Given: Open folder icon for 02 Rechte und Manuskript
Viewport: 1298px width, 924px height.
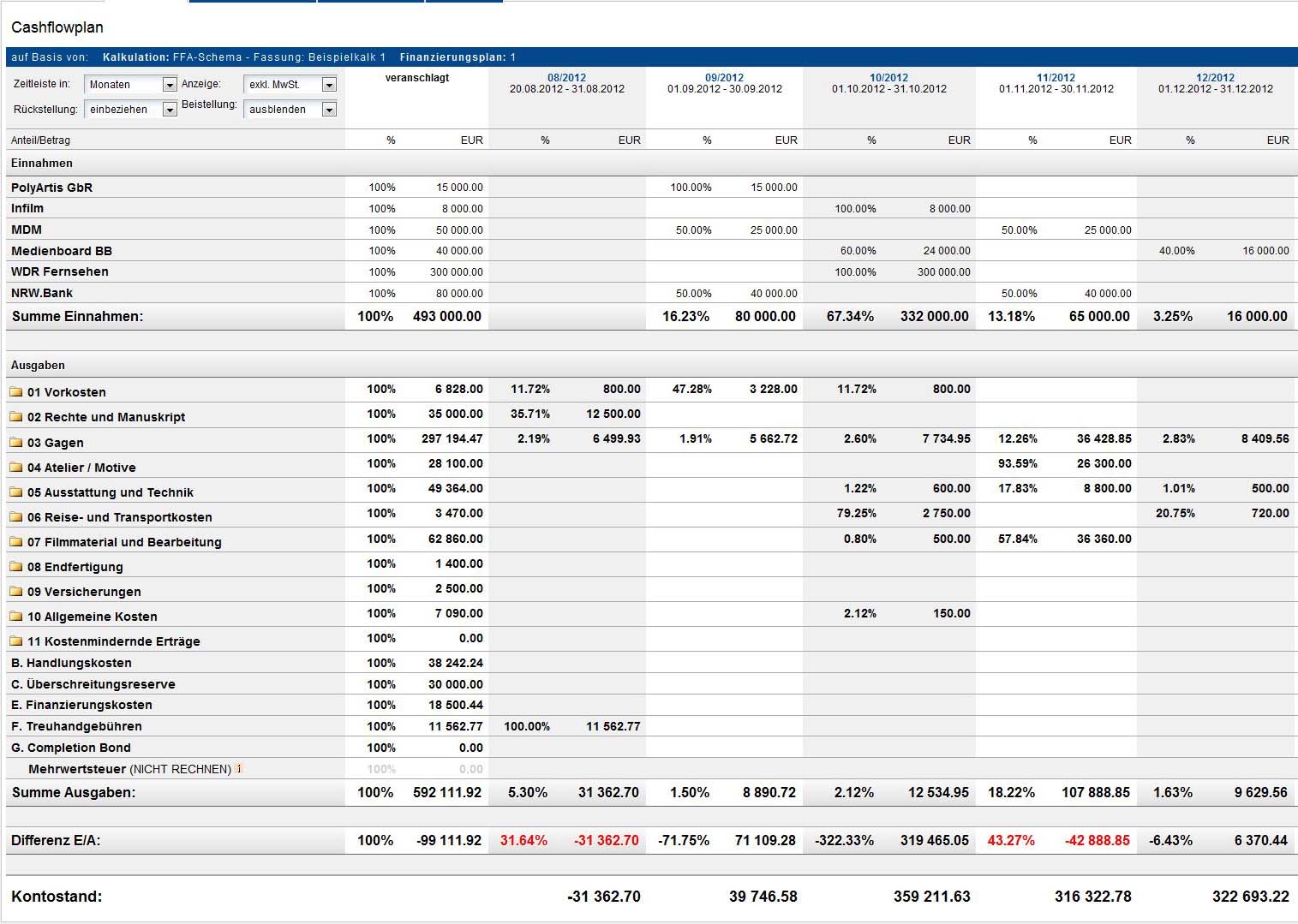Looking at the screenshot, I should 16,417.
